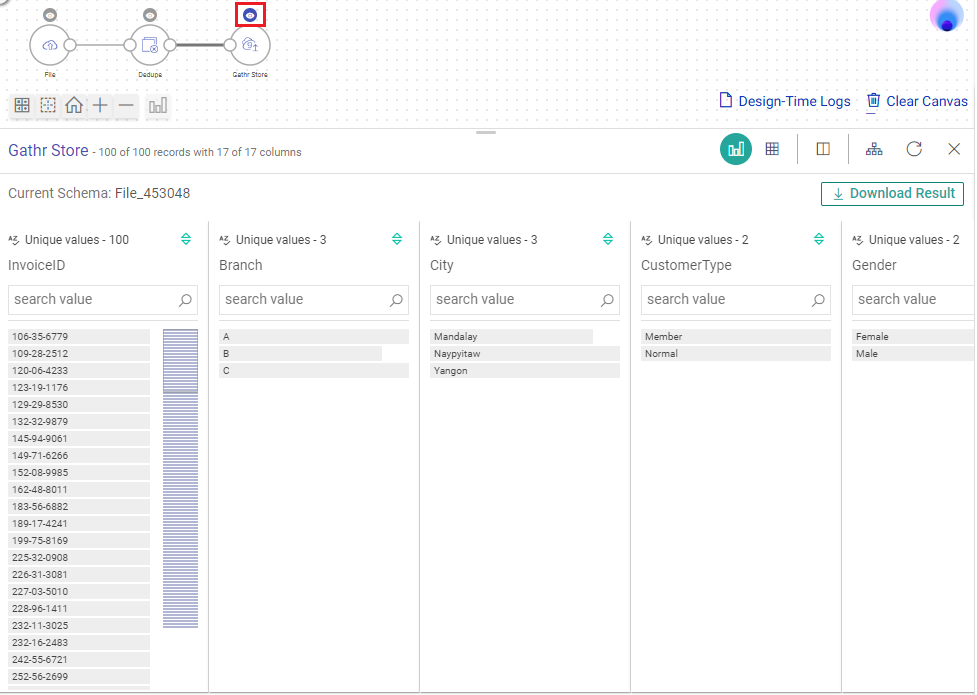Click the zoom in icon on the canvas toolbar

pyautogui.click(x=100, y=105)
